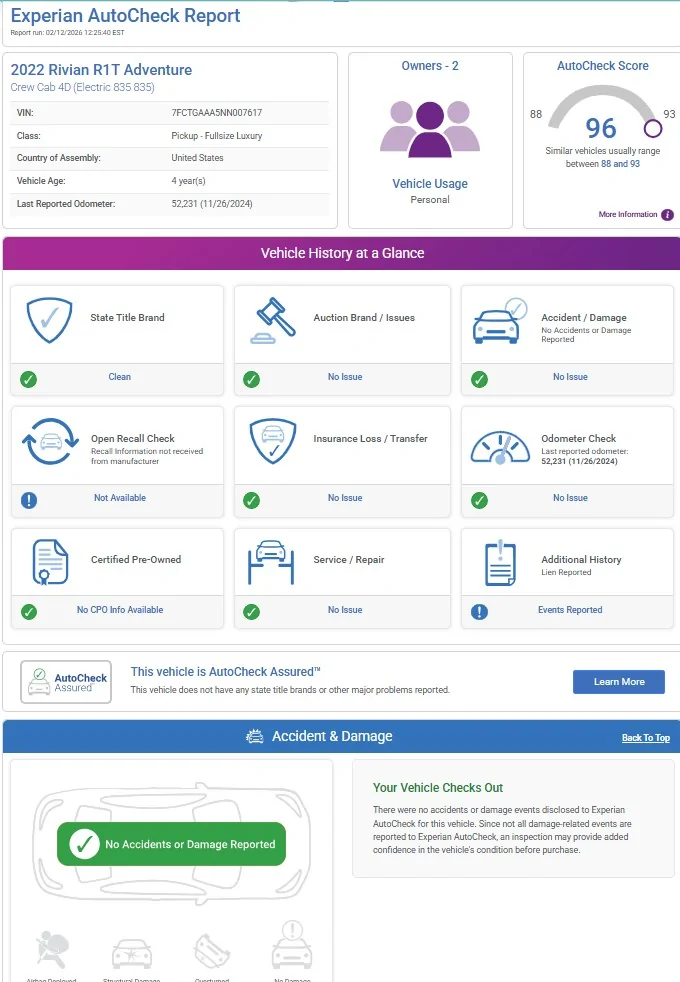
Task: Click the 52,231 (11/26/2024) vehicle details odometer value
Action: [212, 204]
